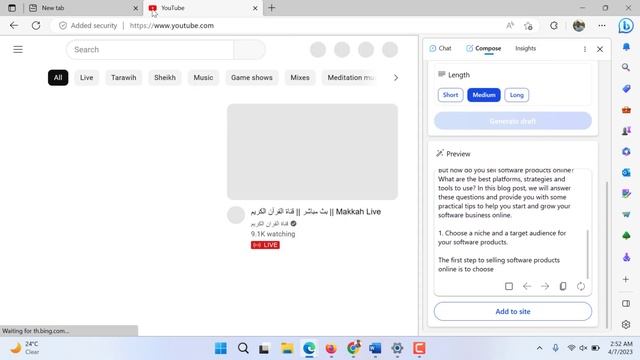Switch to the Insights tab
The width and height of the screenshot is (640, 360).
tap(525, 48)
